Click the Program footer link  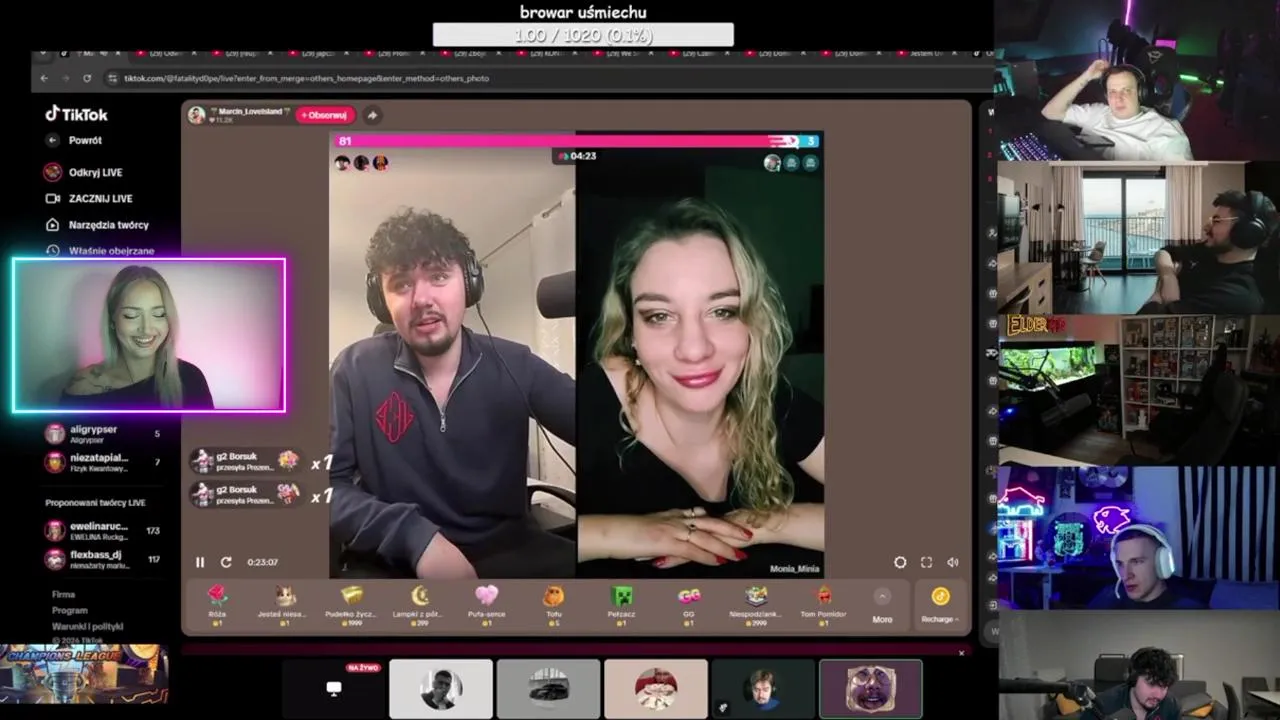pos(70,610)
